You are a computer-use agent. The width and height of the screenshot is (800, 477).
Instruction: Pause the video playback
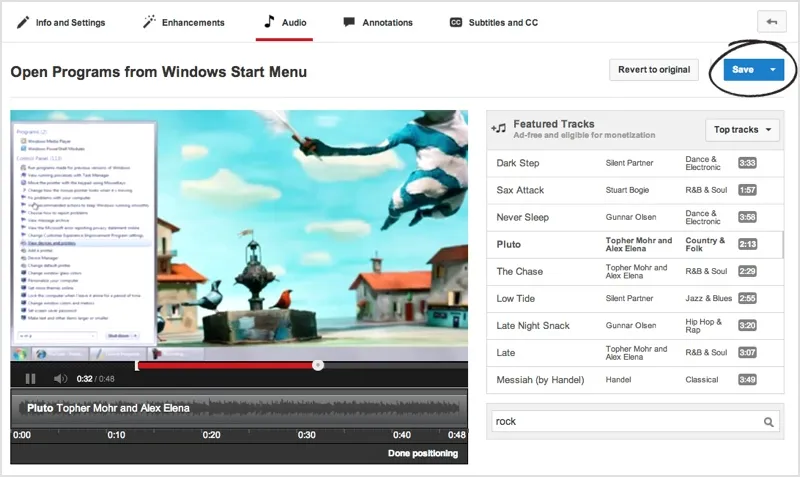click(31, 379)
